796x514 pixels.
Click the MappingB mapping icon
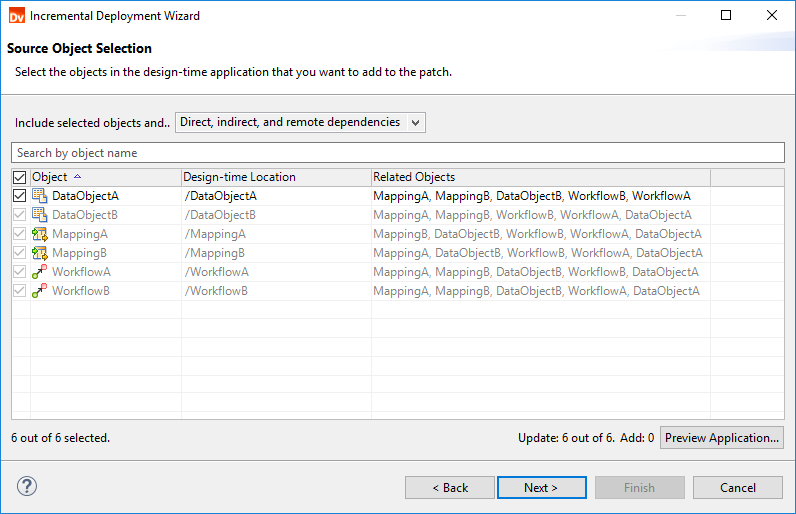[40, 253]
